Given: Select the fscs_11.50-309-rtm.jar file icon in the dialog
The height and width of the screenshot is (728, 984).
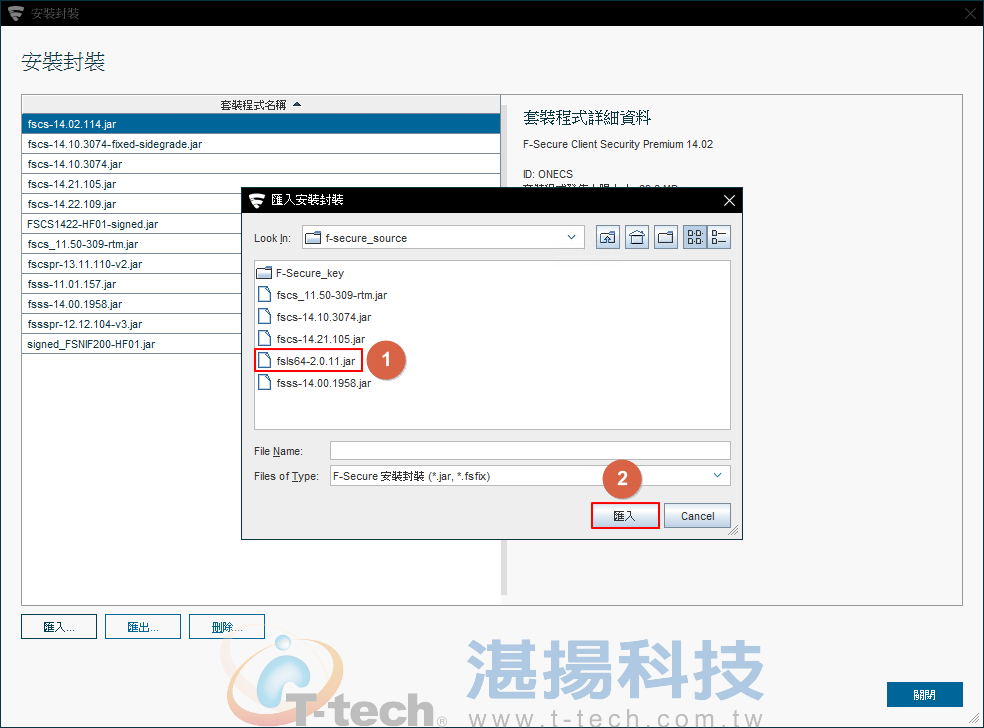Looking at the screenshot, I should point(265,294).
